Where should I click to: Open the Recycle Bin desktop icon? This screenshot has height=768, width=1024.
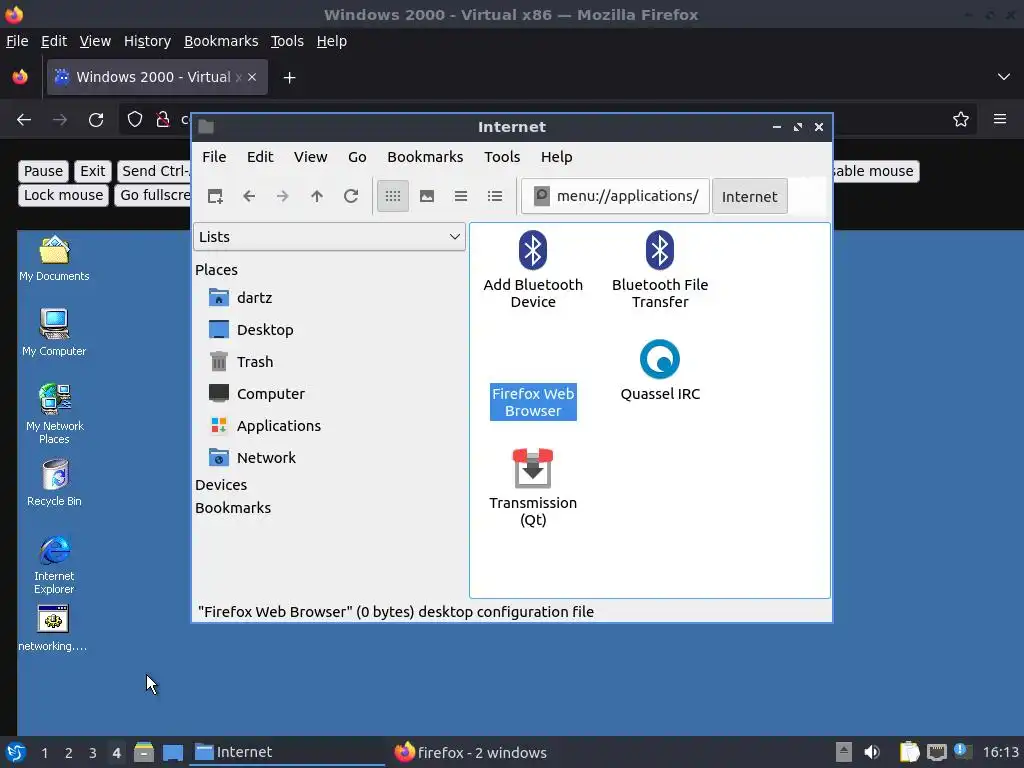pyautogui.click(x=54, y=483)
